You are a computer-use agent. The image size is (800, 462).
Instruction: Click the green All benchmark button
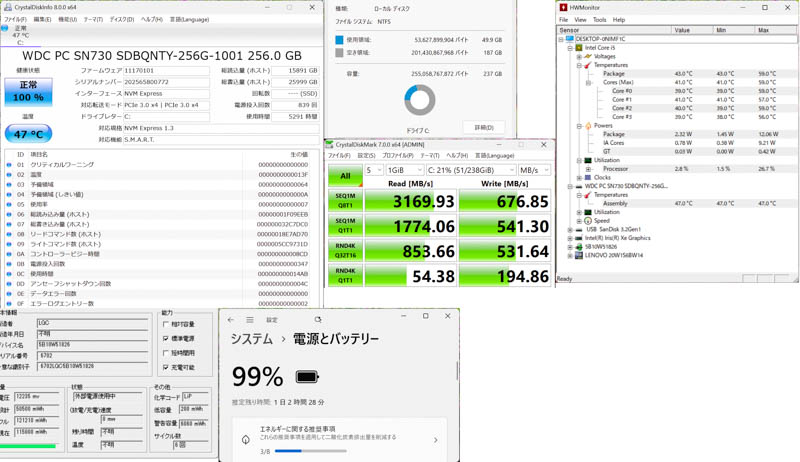345,175
